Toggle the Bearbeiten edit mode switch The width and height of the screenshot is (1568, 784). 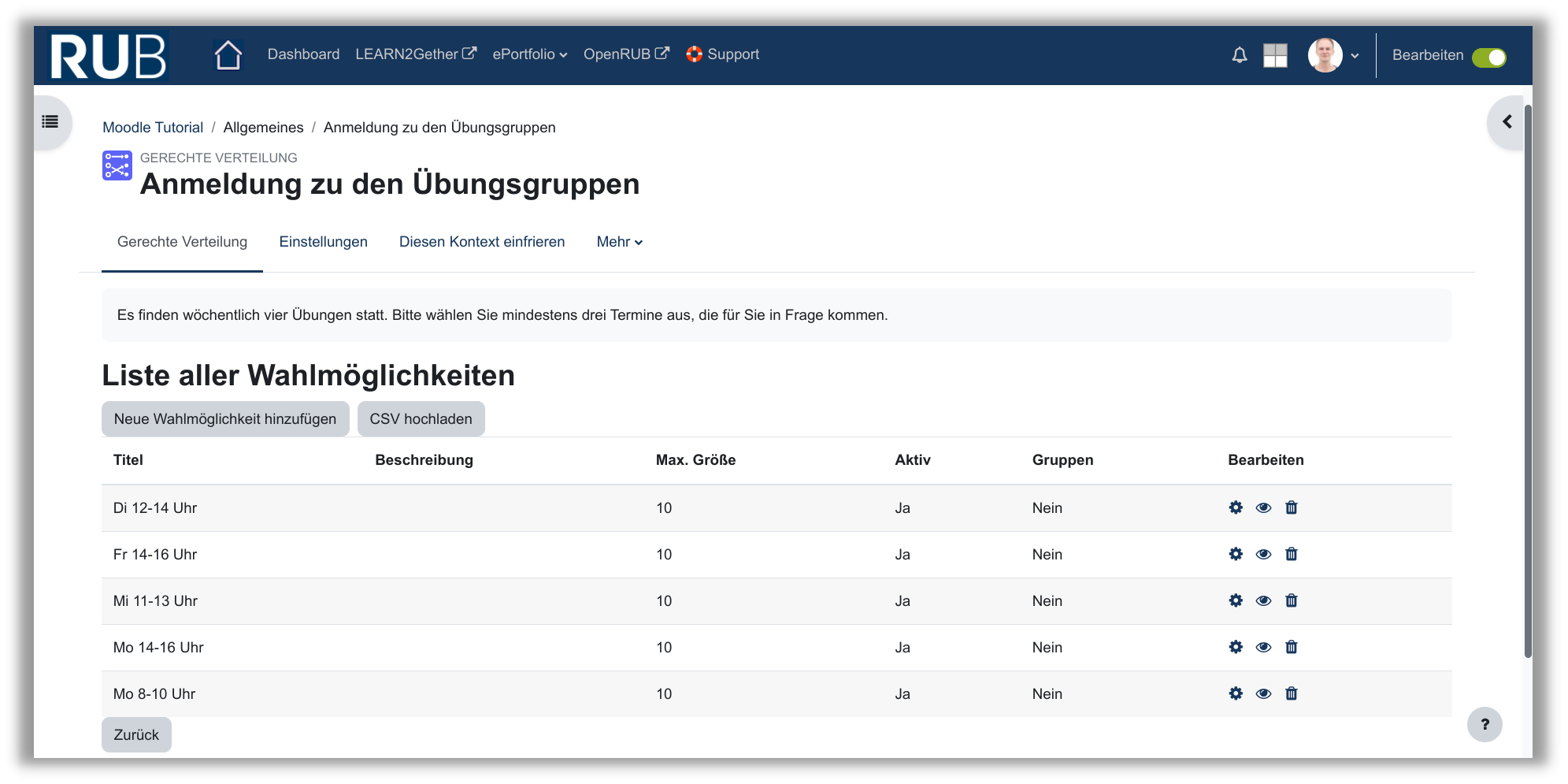click(x=1488, y=58)
